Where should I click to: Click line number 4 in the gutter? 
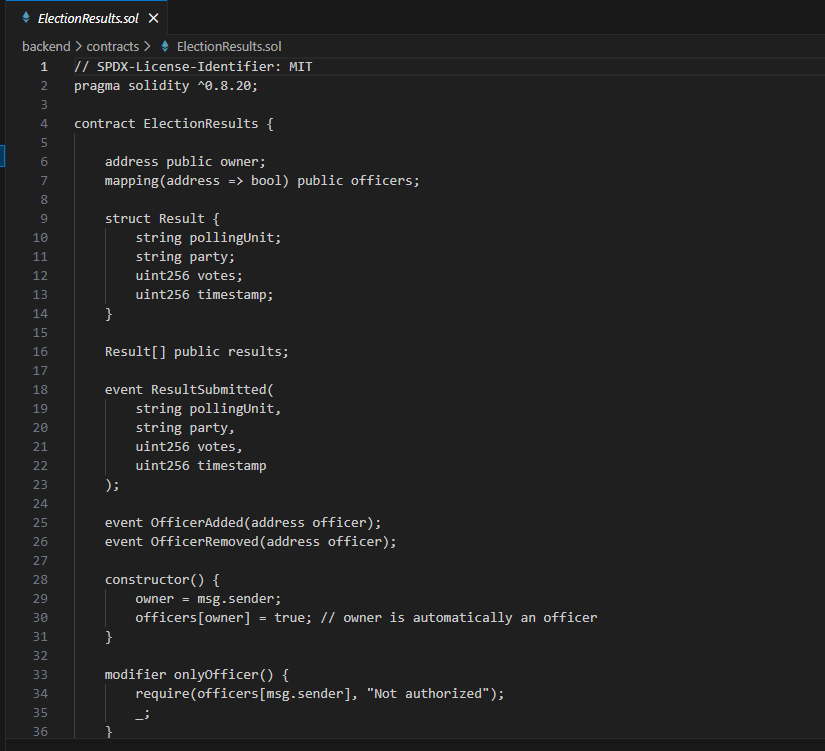click(x=44, y=124)
